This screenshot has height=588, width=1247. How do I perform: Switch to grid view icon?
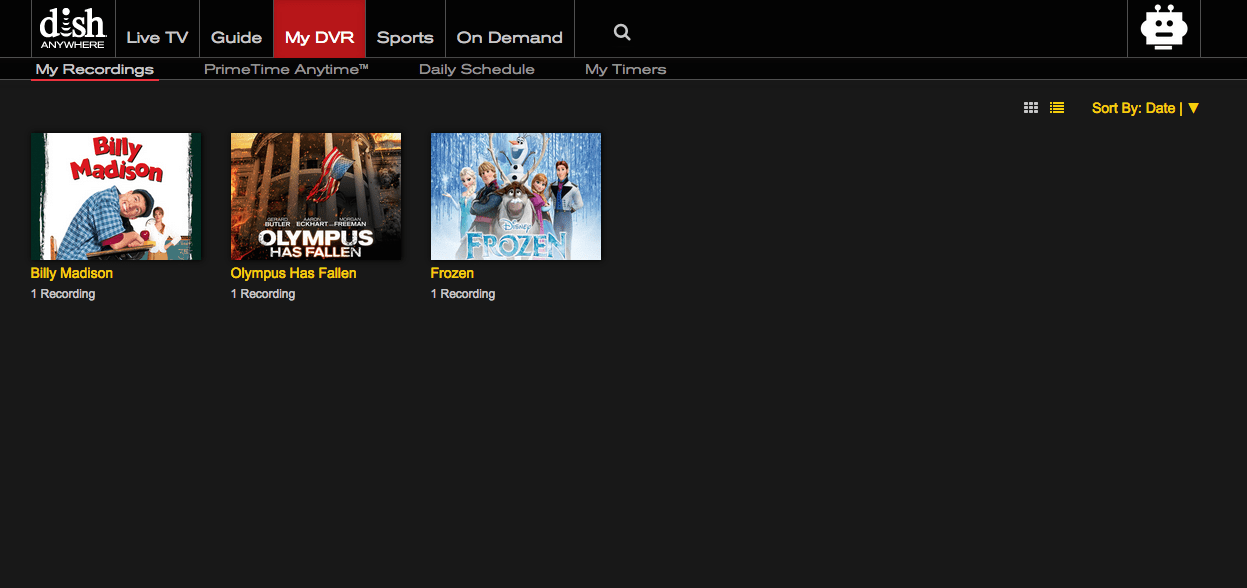point(1031,108)
